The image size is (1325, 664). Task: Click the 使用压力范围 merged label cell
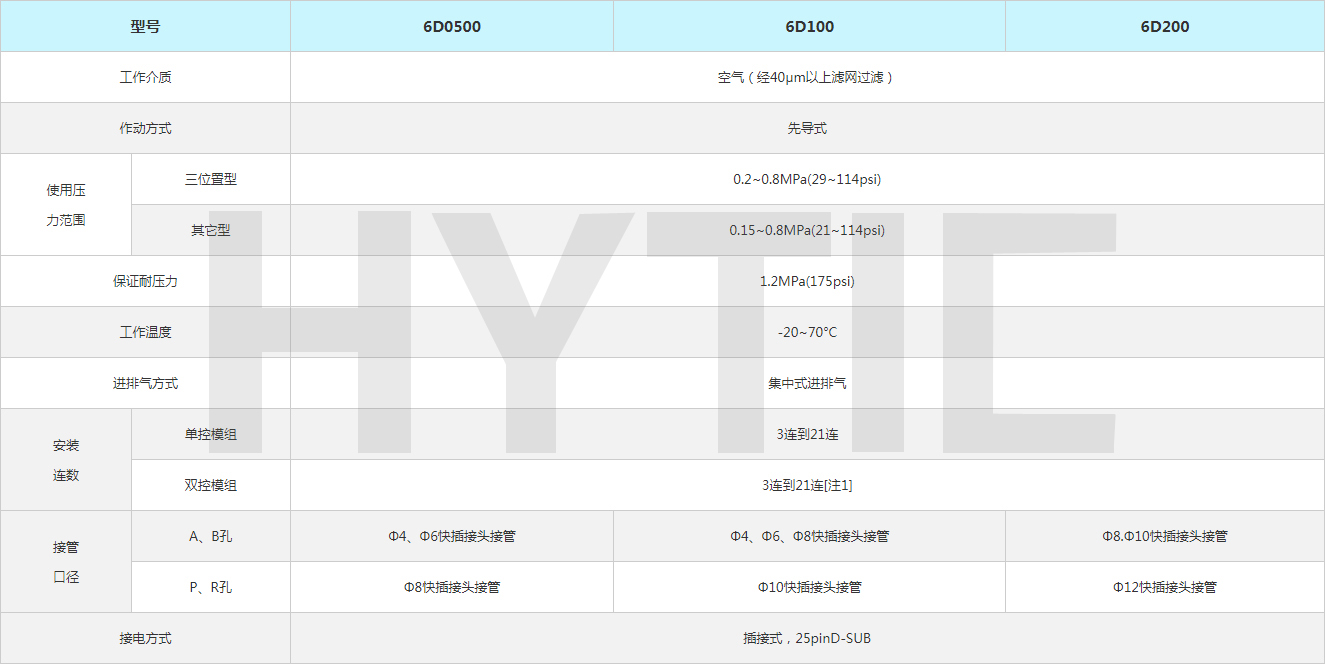pos(66,205)
